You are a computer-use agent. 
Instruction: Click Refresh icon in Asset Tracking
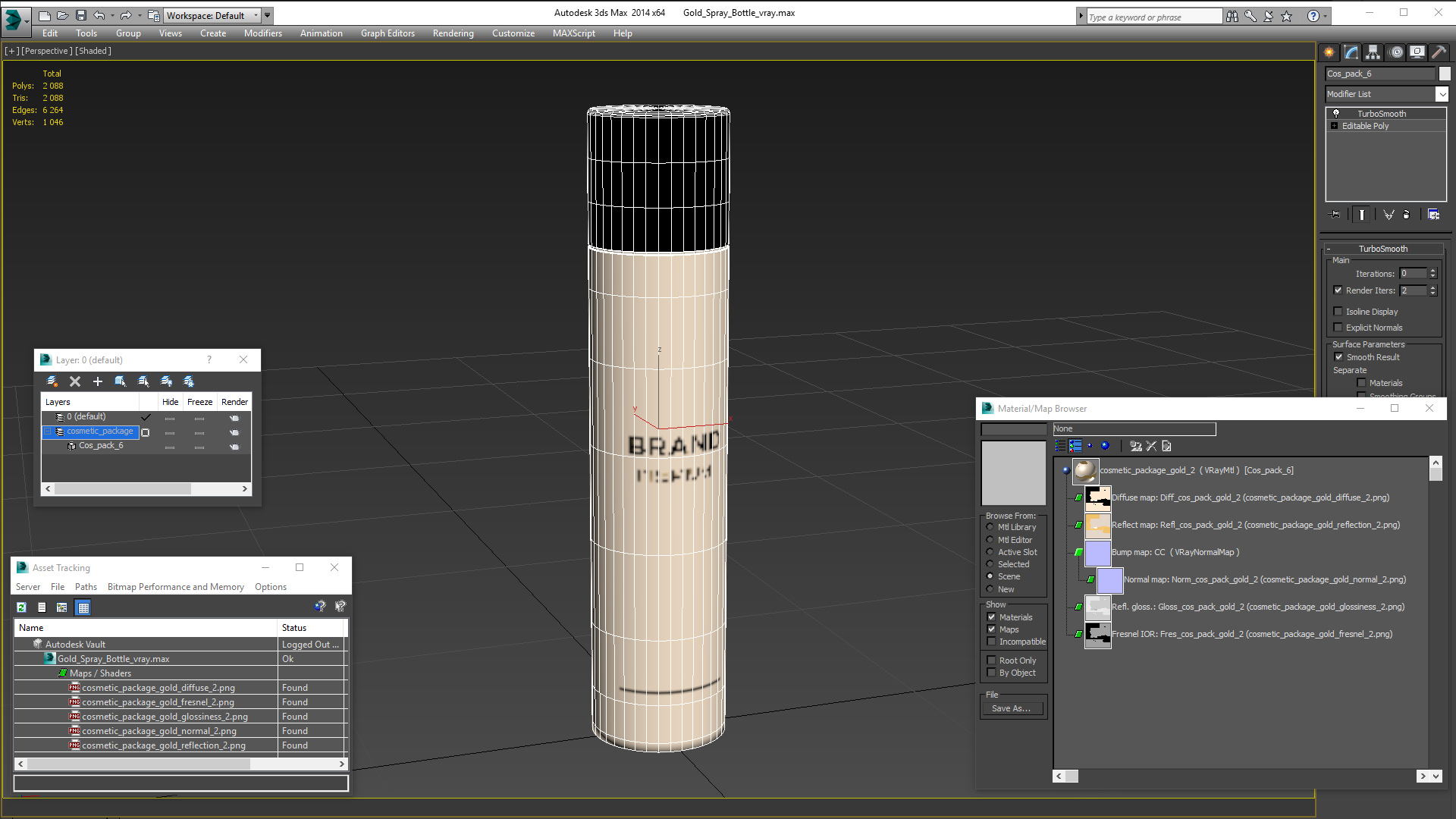(x=21, y=607)
